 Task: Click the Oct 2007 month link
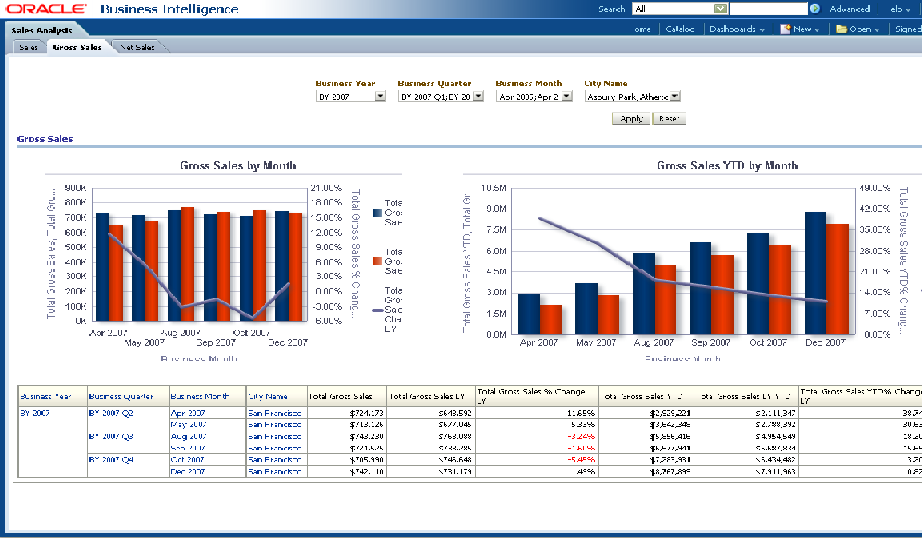point(187,459)
